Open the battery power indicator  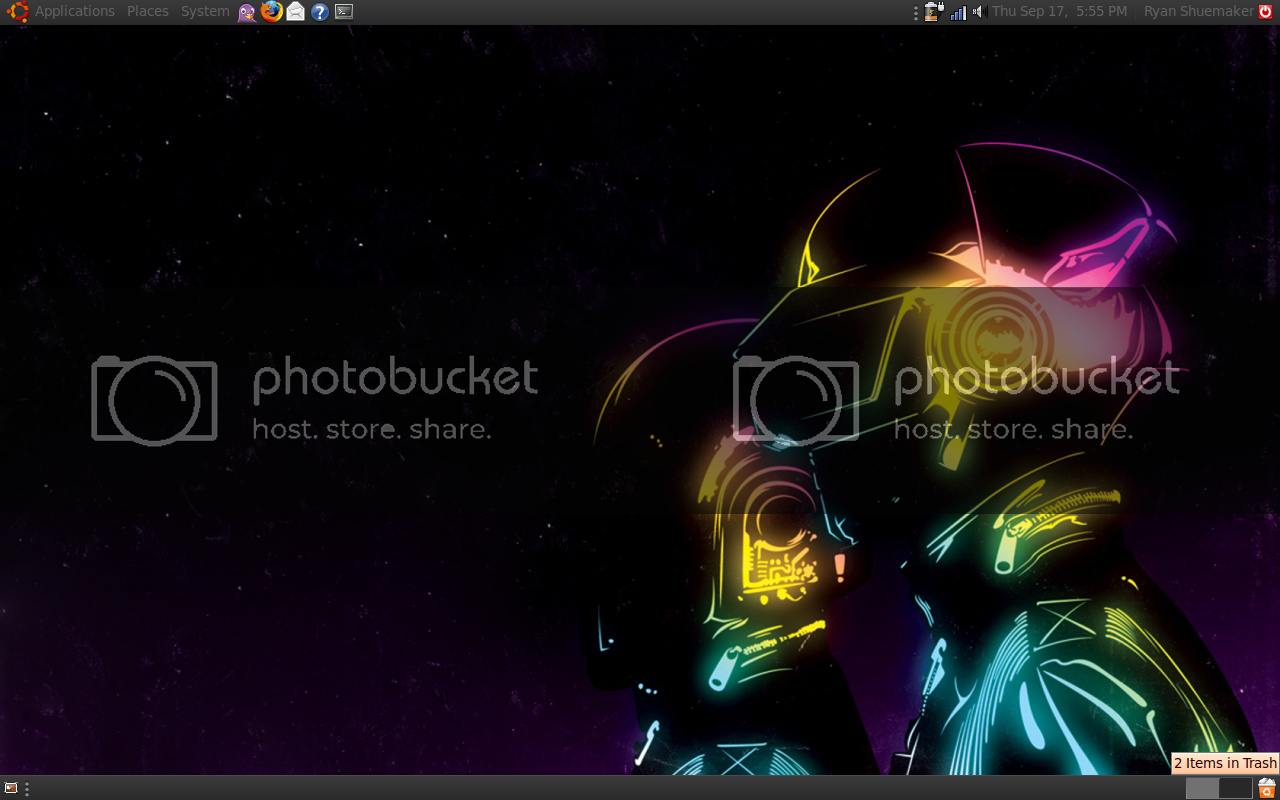pyautogui.click(x=934, y=12)
